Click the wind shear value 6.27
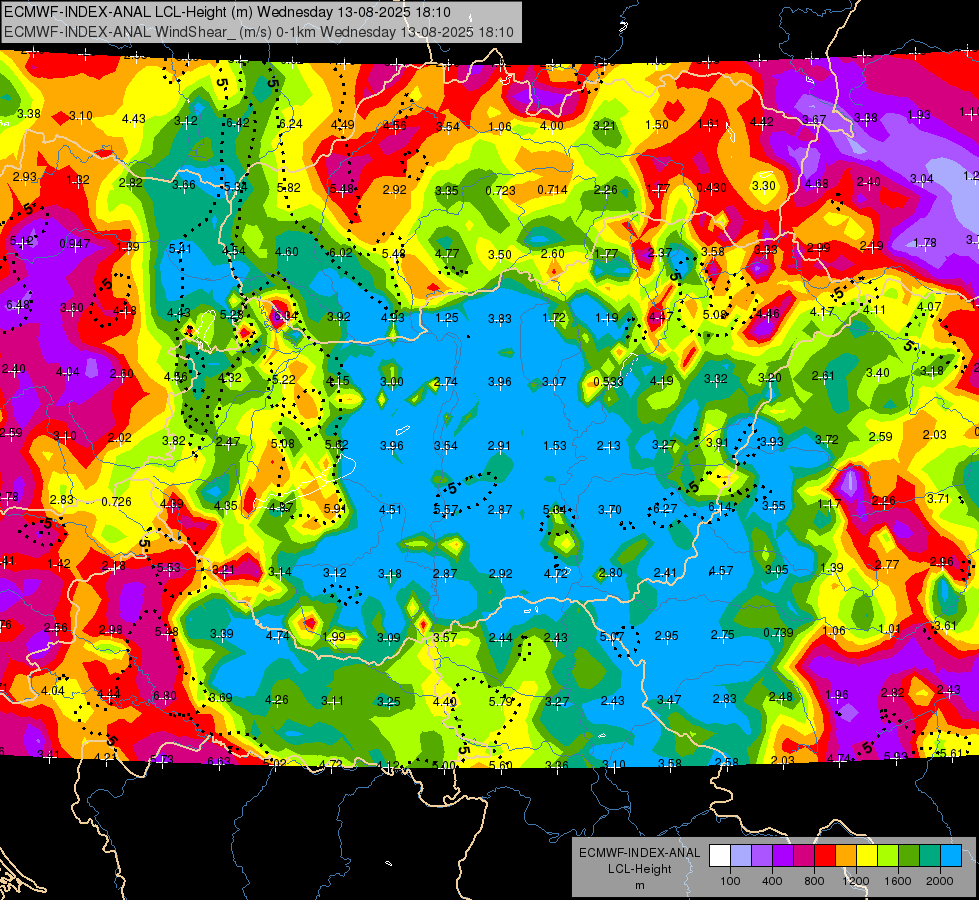979x900 pixels. [665, 508]
